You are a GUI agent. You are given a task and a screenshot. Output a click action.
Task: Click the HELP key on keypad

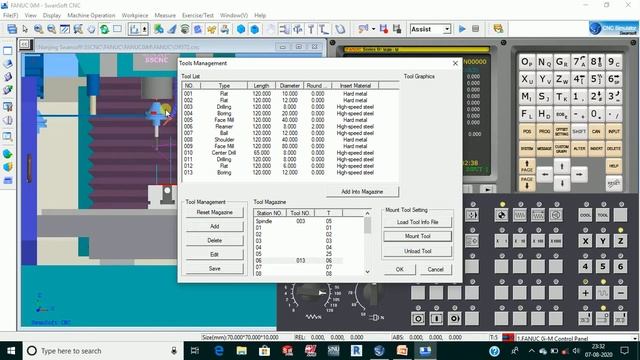point(614,166)
